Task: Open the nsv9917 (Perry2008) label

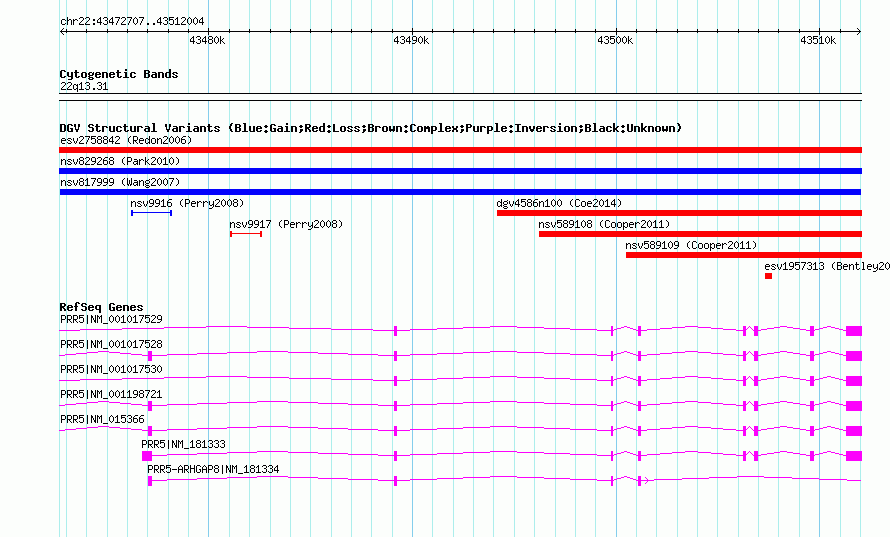Action: (286, 224)
